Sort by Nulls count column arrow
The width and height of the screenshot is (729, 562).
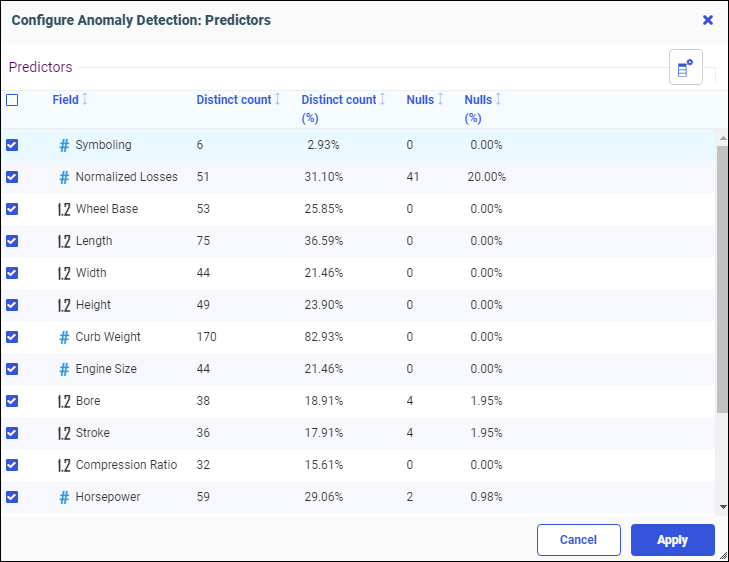point(440,100)
